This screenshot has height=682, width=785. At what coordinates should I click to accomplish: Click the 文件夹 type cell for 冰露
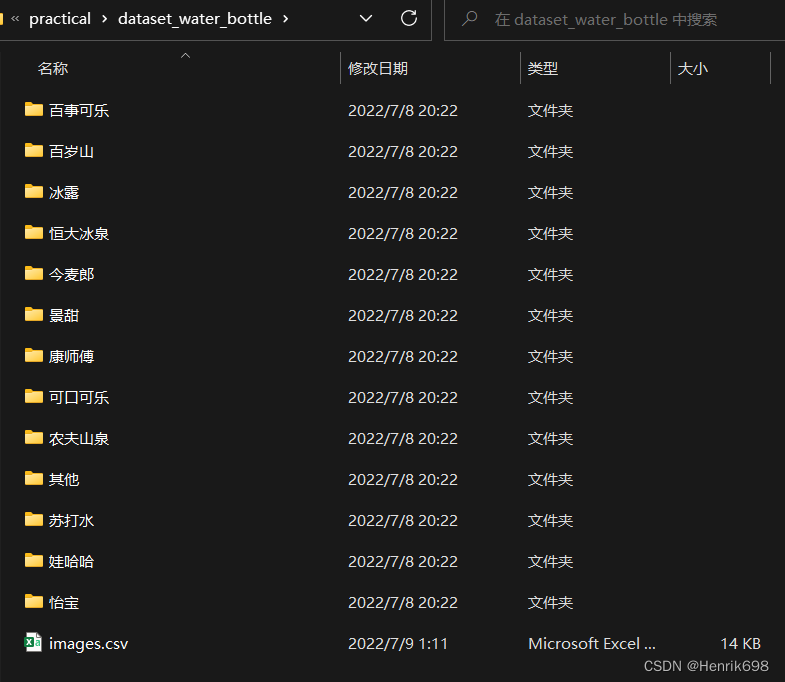(550, 192)
